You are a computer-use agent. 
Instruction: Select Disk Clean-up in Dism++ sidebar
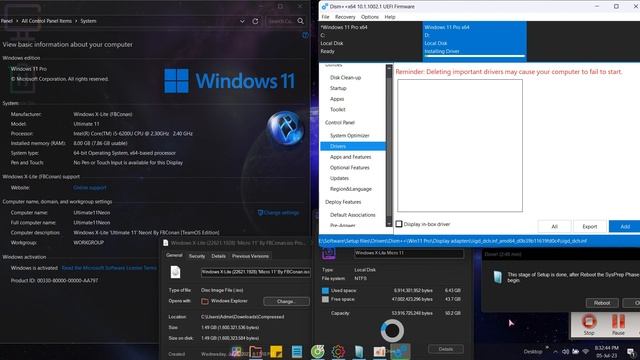click(345, 78)
